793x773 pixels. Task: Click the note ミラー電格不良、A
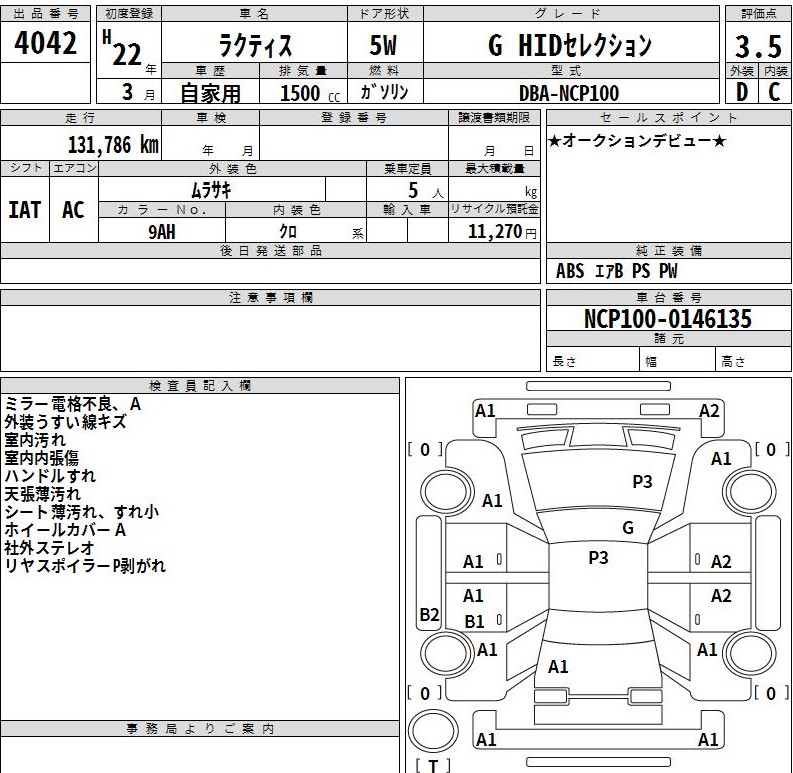pos(73,404)
